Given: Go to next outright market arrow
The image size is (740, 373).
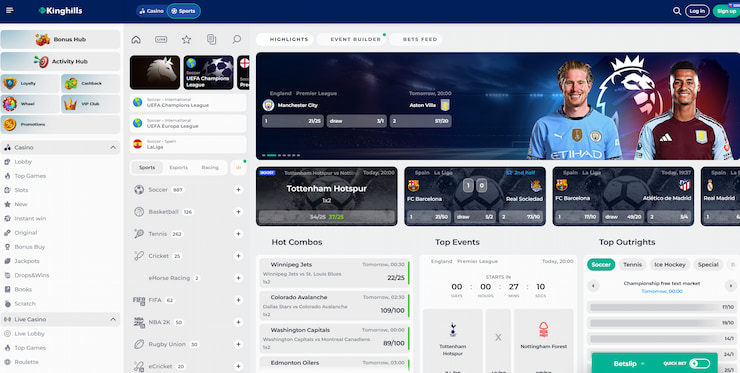Looking at the screenshot, I should click(731, 286).
